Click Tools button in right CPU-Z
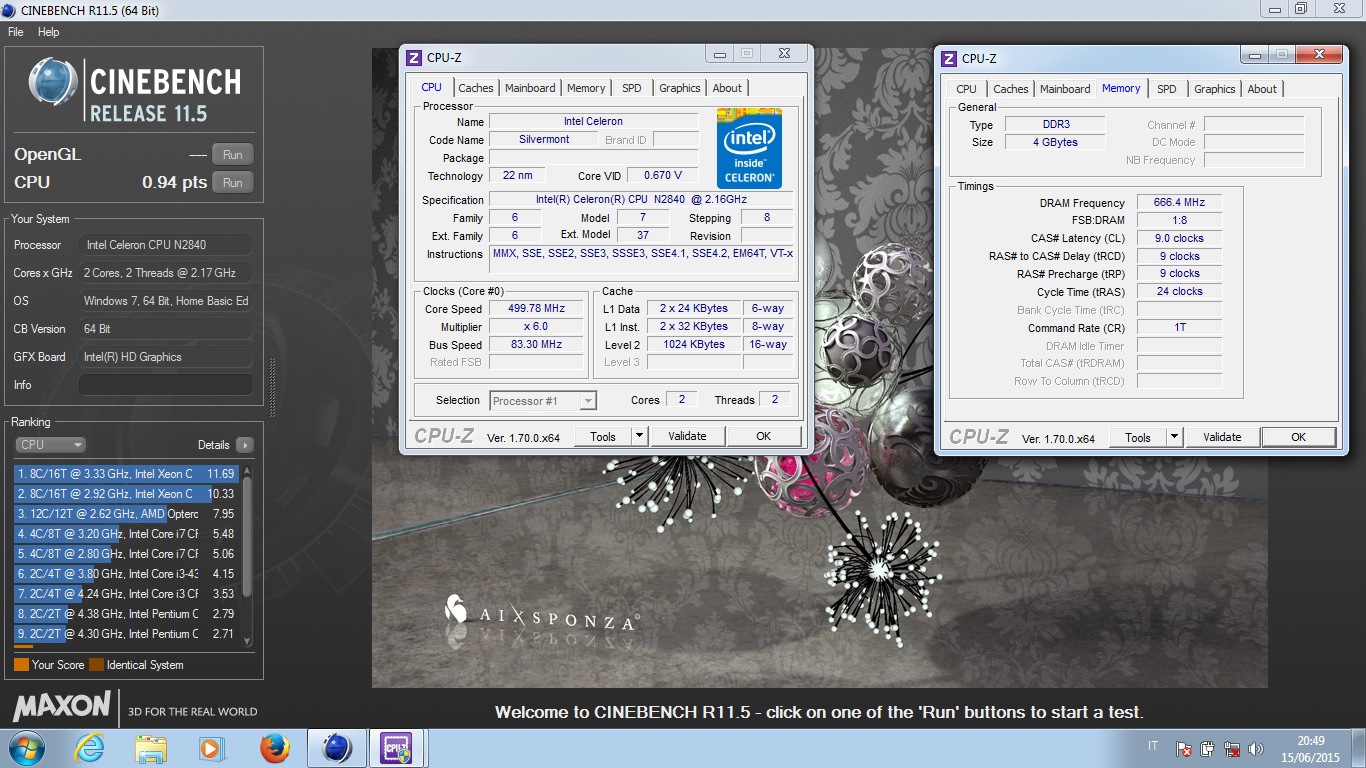The height and width of the screenshot is (768, 1366). point(1138,437)
